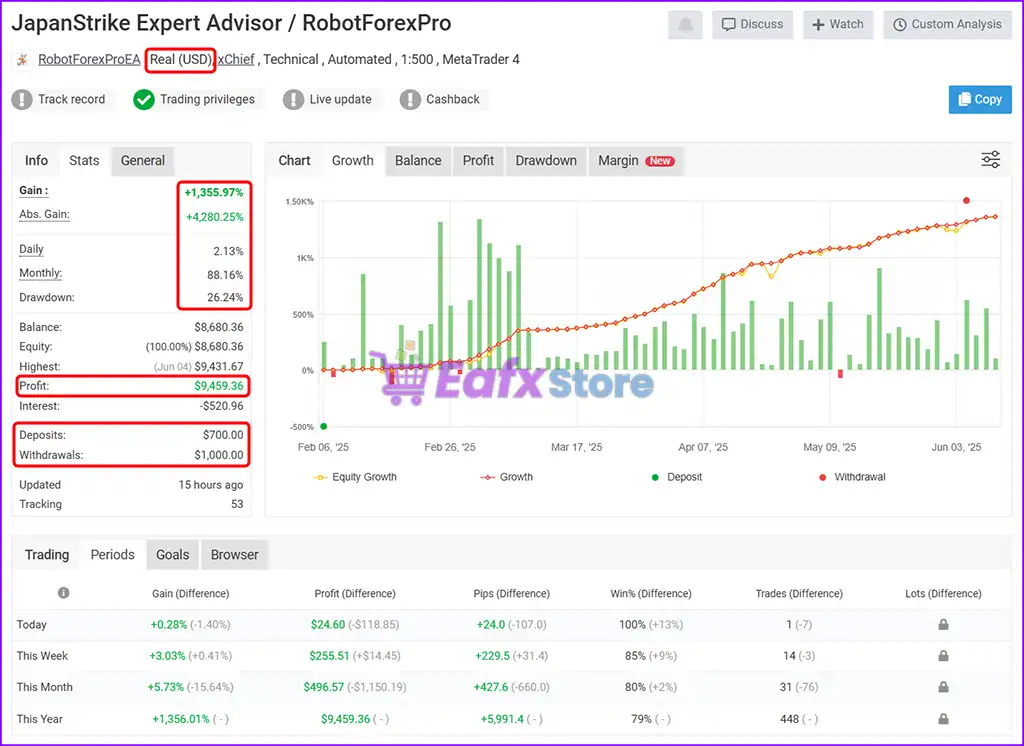Click the Abs. Gain value +4,280.25%
Viewport: 1024px width, 746px height.
215,216
